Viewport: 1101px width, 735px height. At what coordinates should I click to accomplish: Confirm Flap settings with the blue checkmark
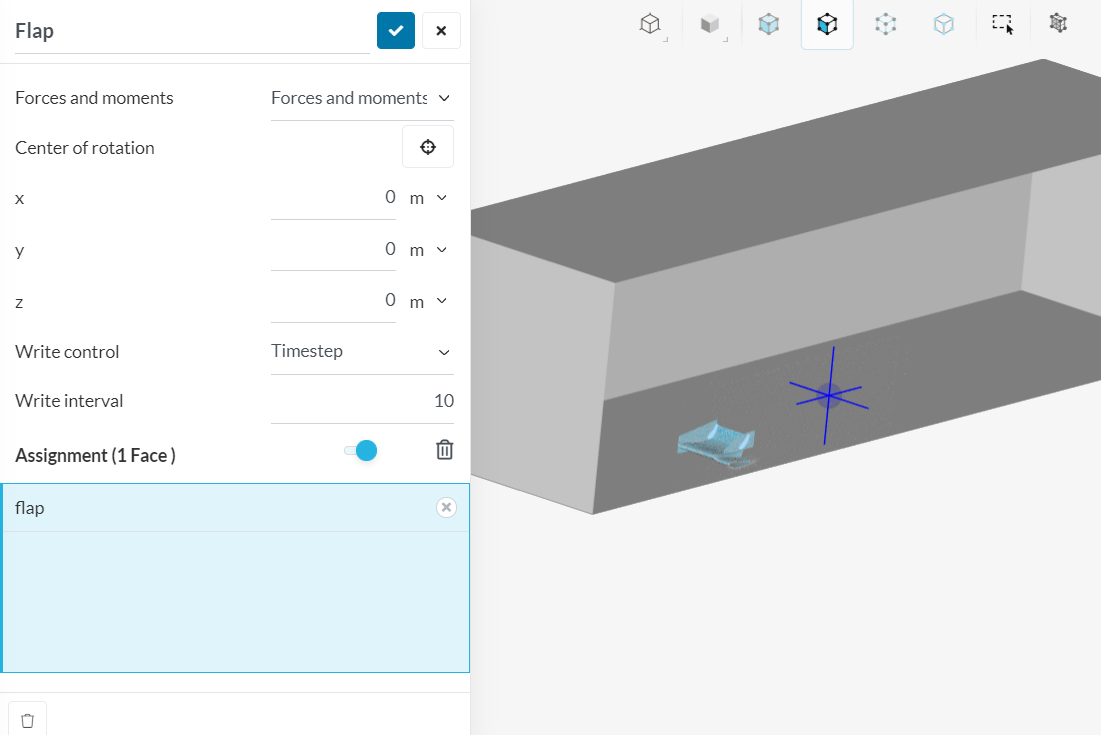395,31
